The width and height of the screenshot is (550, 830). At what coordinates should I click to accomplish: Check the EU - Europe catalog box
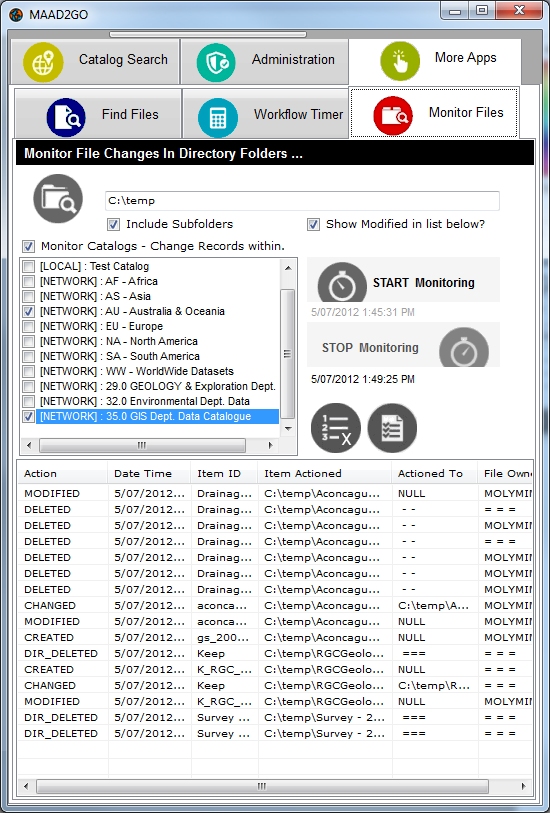[29, 326]
